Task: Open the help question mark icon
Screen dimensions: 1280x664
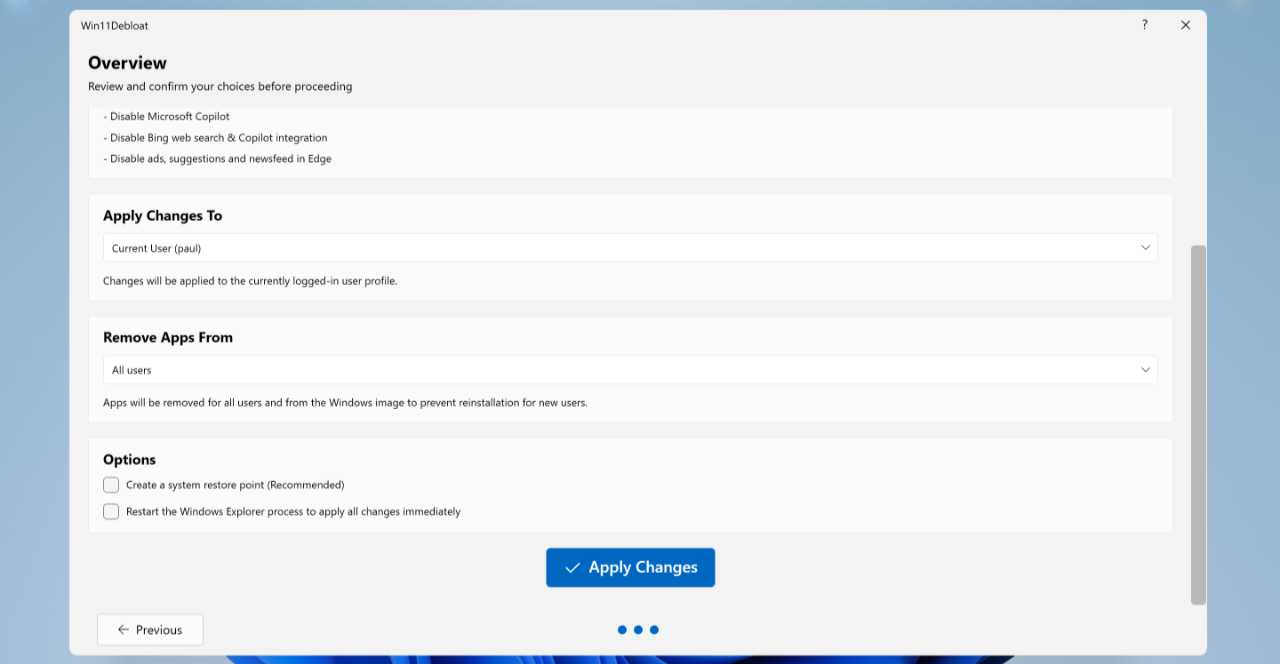Action: (x=1144, y=25)
